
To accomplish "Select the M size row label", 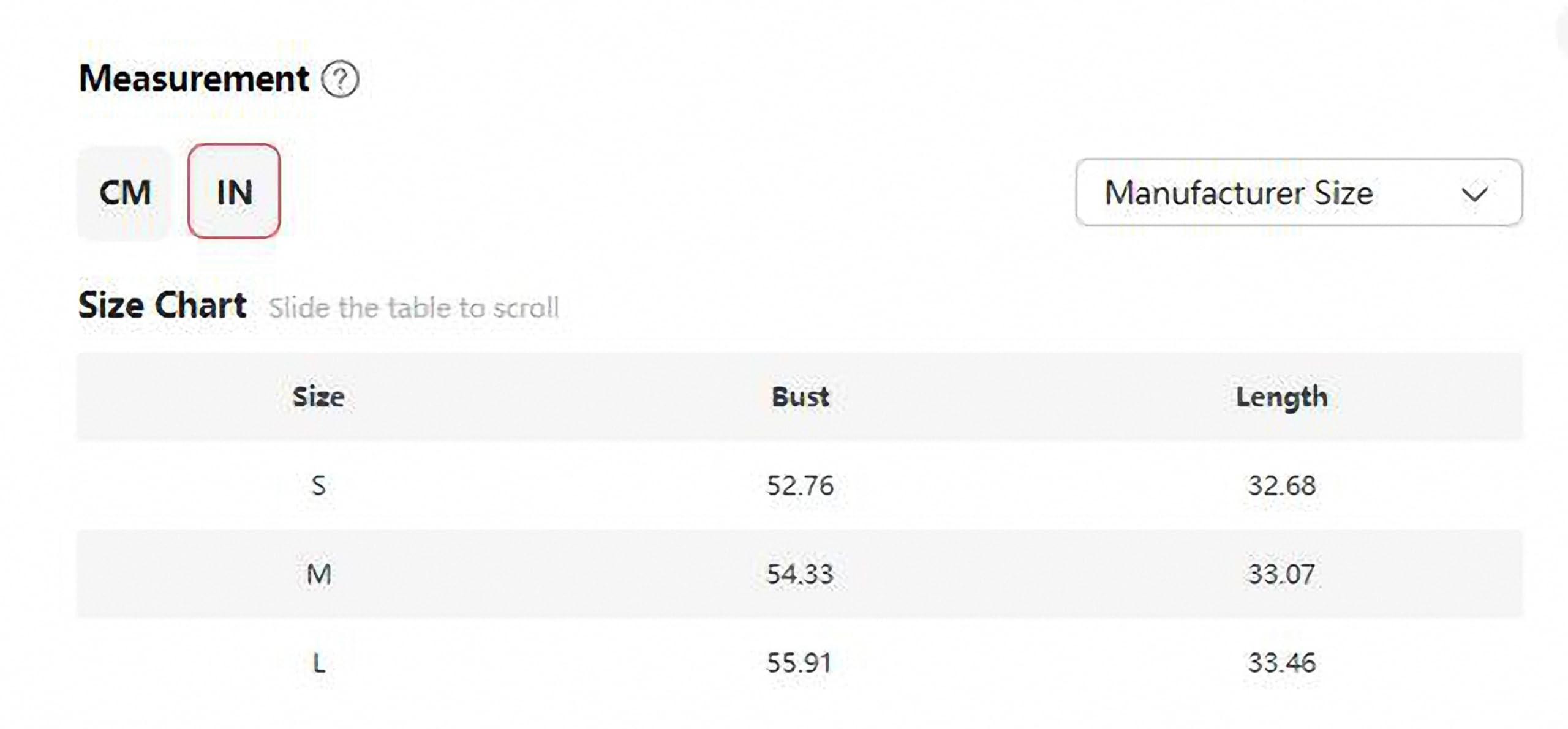I will pos(318,574).
